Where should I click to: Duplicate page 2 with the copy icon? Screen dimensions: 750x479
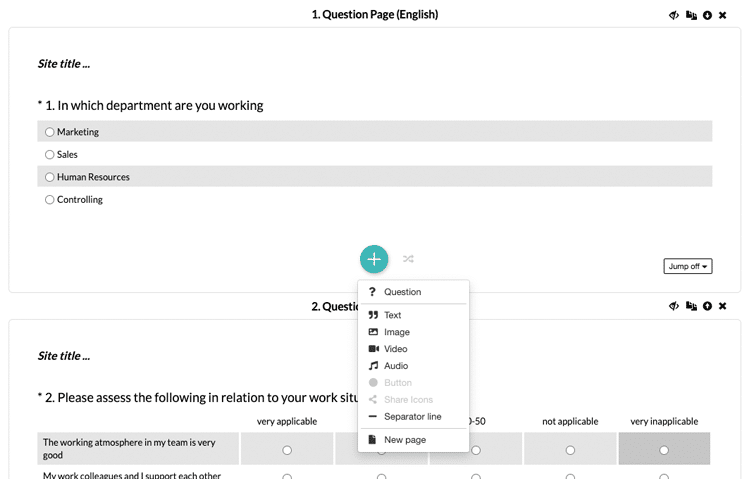691,306
